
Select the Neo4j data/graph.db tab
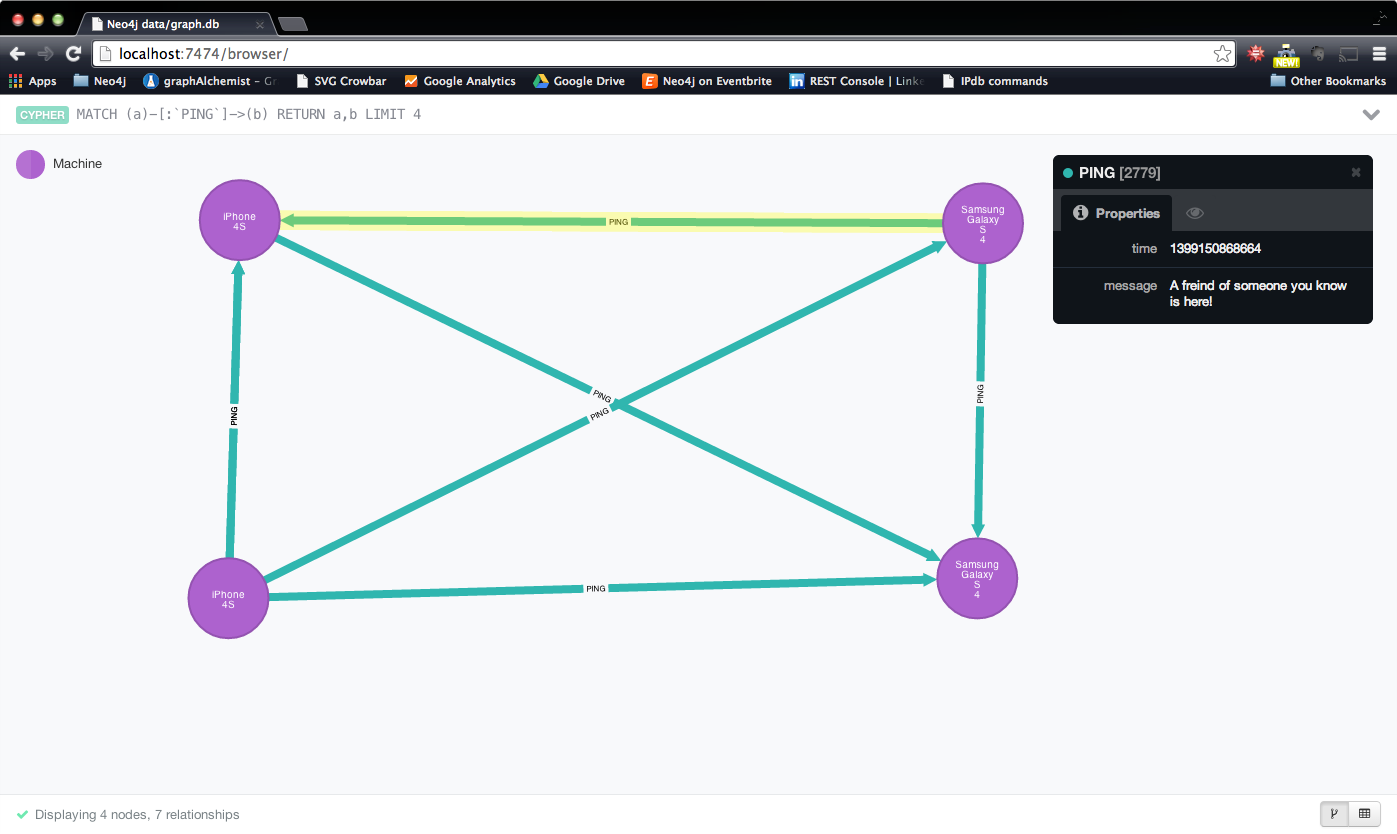coord(173,22)
